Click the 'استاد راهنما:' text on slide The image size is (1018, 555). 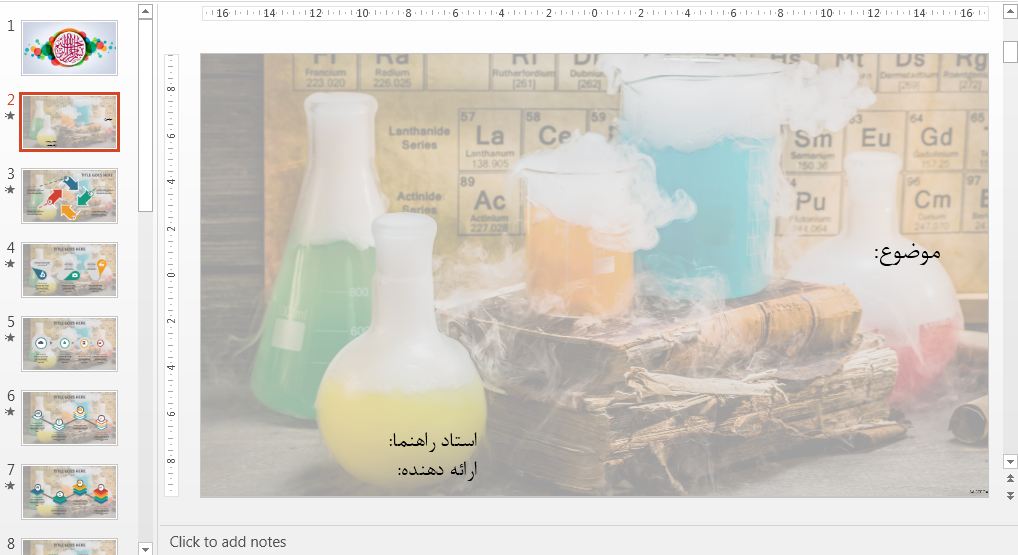[x=433, y=440]
